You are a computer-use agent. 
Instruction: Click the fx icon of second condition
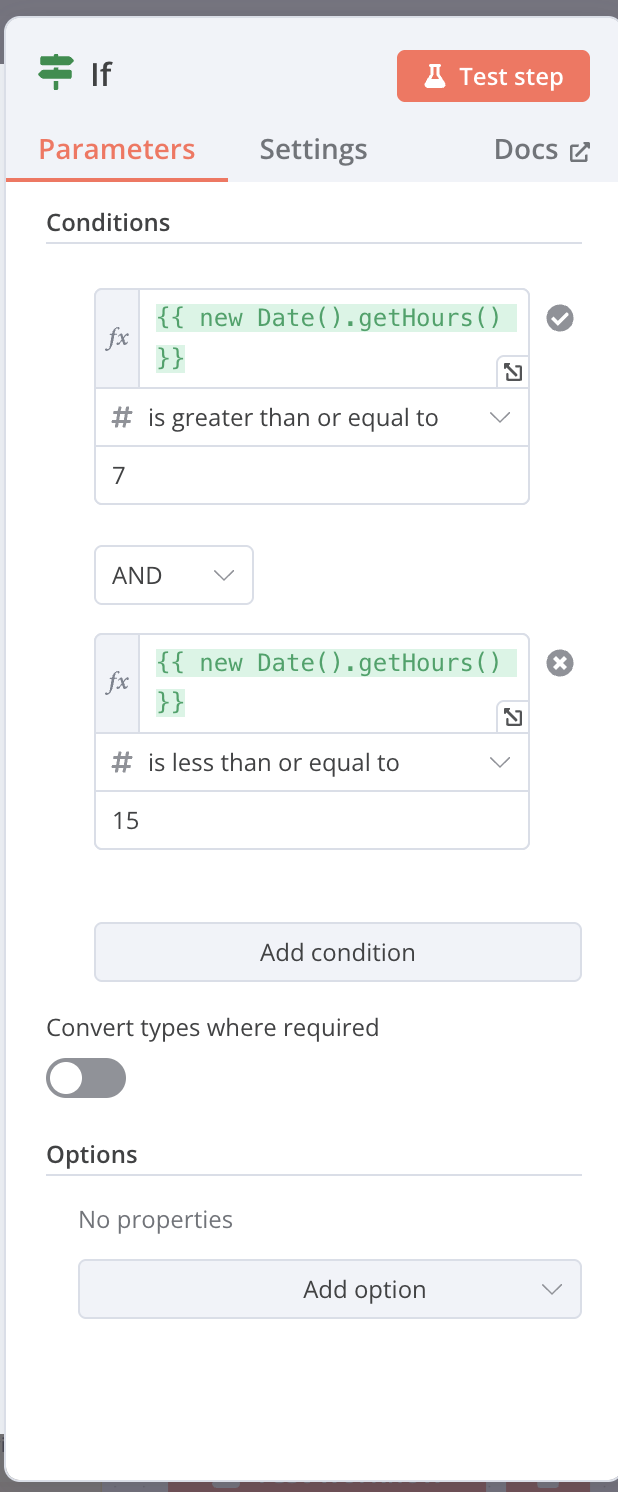118,683
